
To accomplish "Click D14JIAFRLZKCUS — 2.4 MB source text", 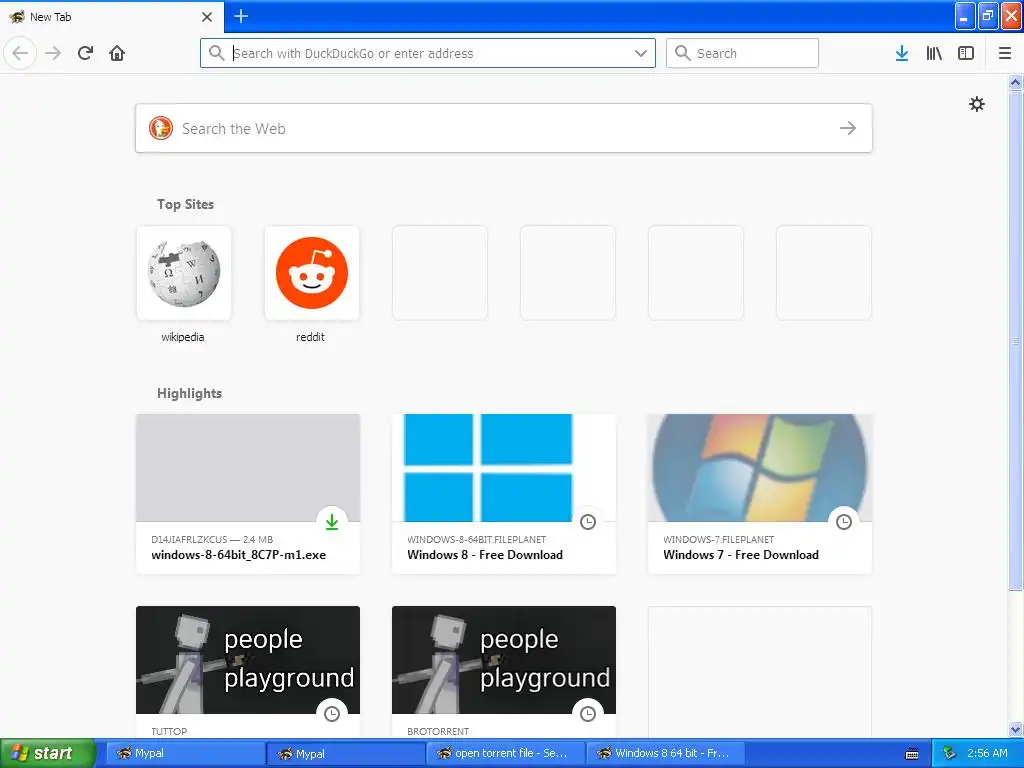I will (212, 539).
